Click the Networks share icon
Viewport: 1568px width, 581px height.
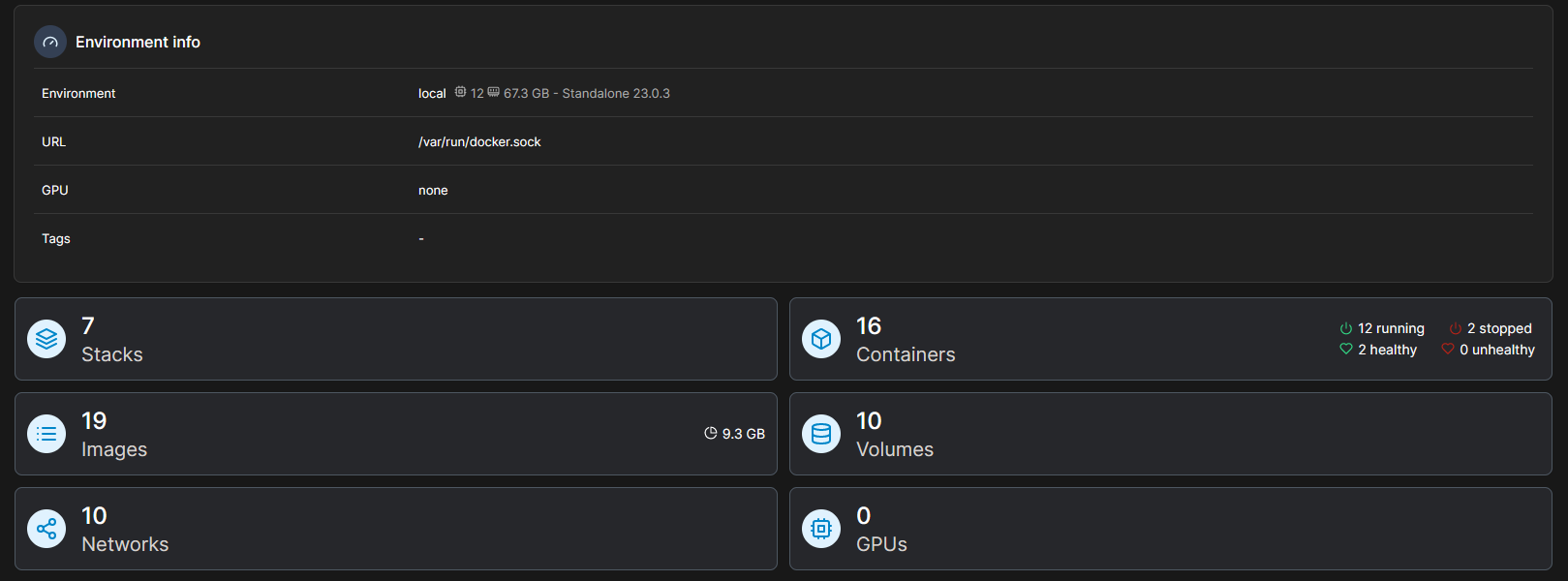tap(46, 529)
